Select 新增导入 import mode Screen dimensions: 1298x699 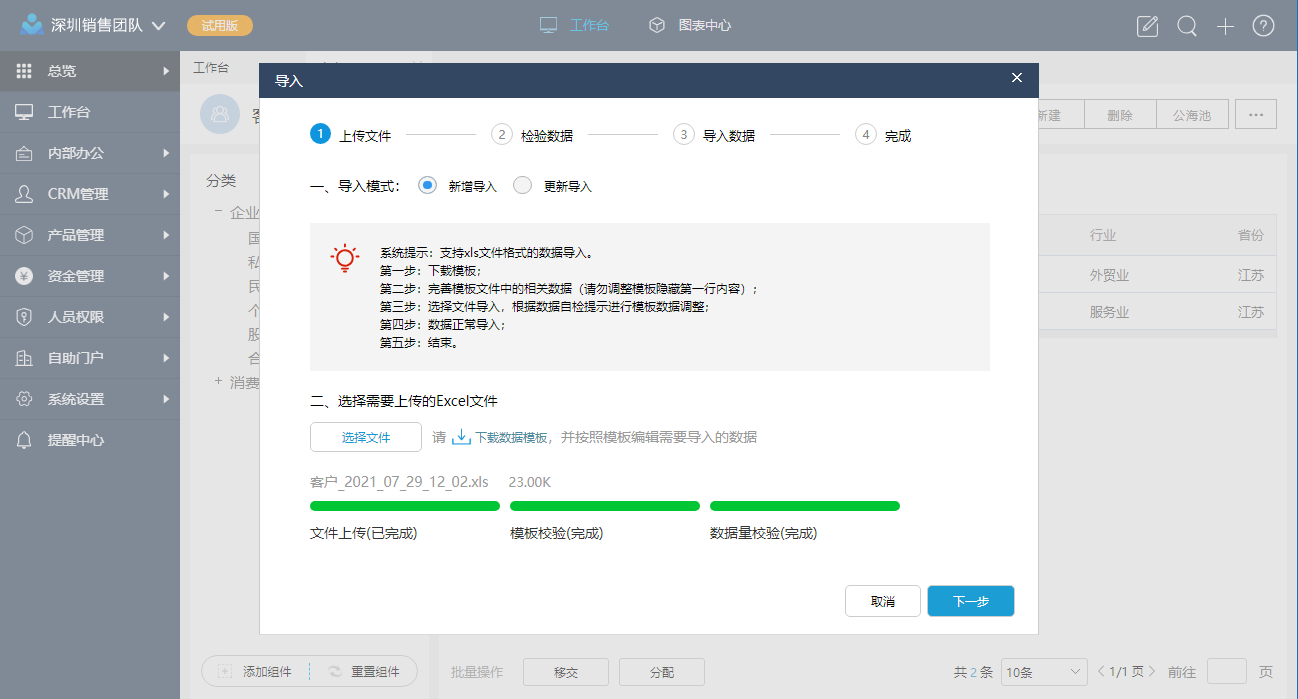coord(428,186)
